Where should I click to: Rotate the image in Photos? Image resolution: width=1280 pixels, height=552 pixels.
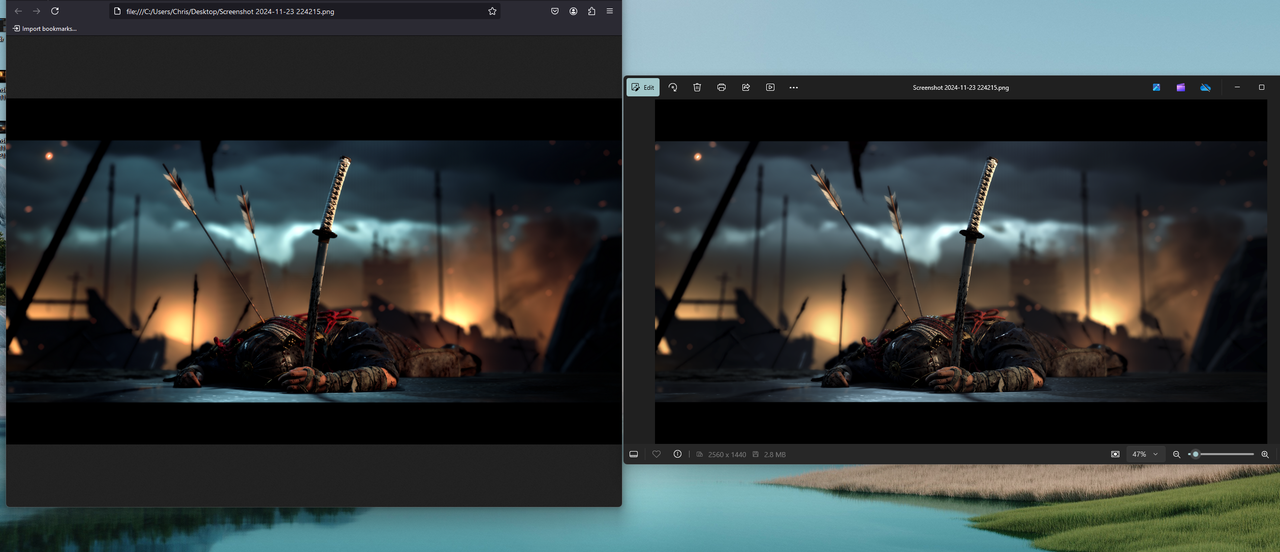(673, 87)
